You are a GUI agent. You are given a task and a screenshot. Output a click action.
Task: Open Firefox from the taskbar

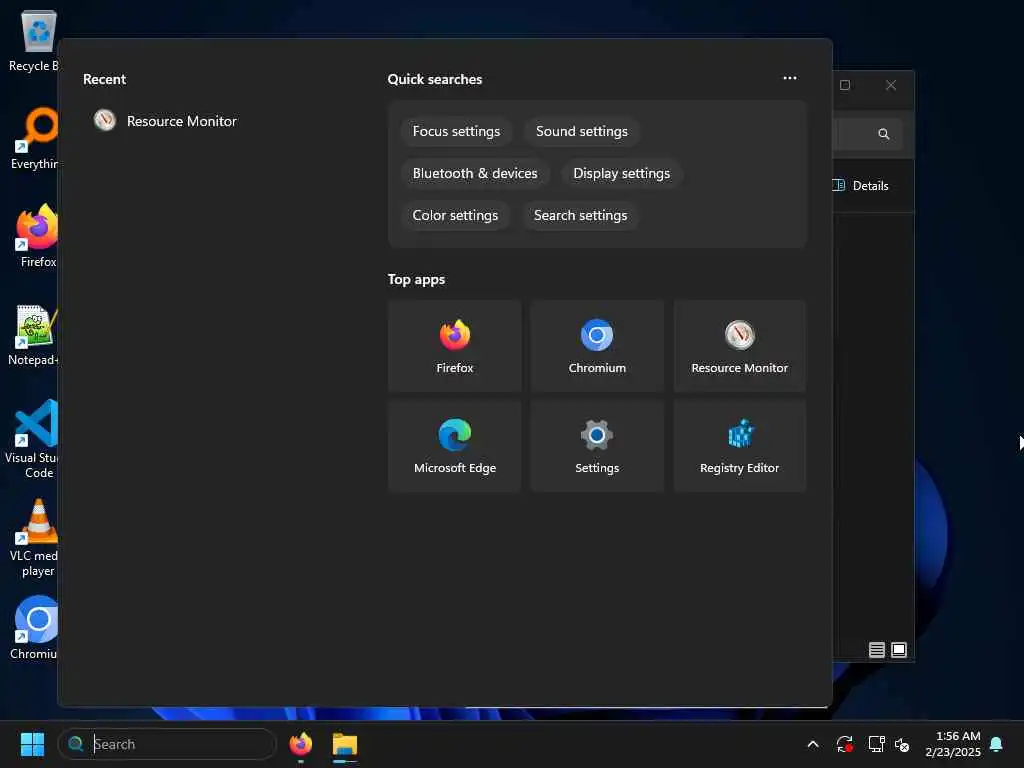(x=300, y=744)
